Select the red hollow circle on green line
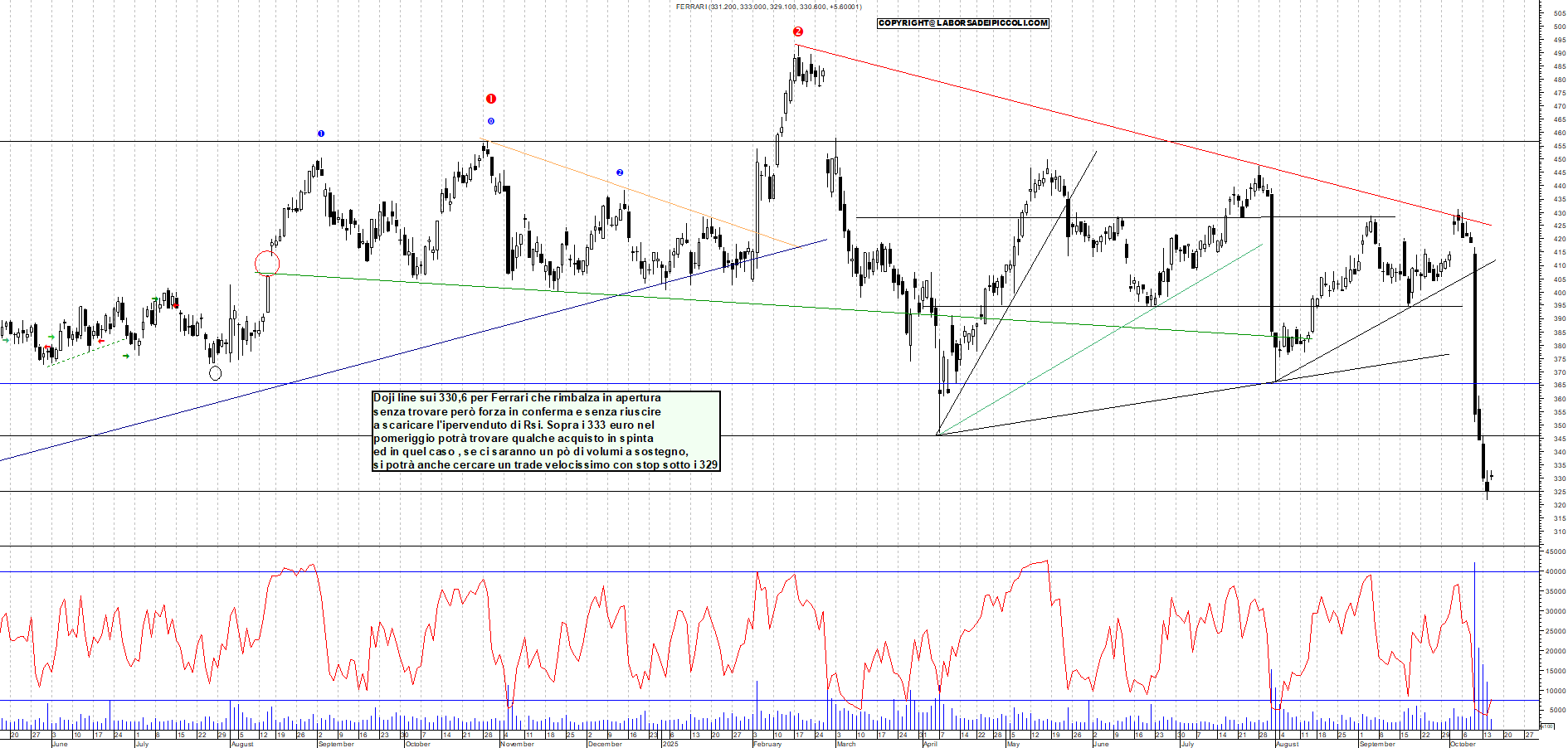 click(x=267, y=264)
